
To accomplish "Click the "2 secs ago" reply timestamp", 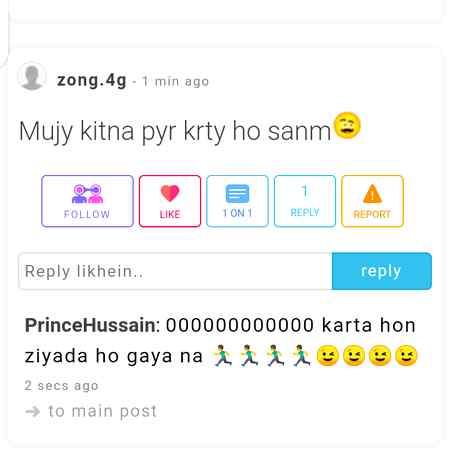I will pos(61,386).
